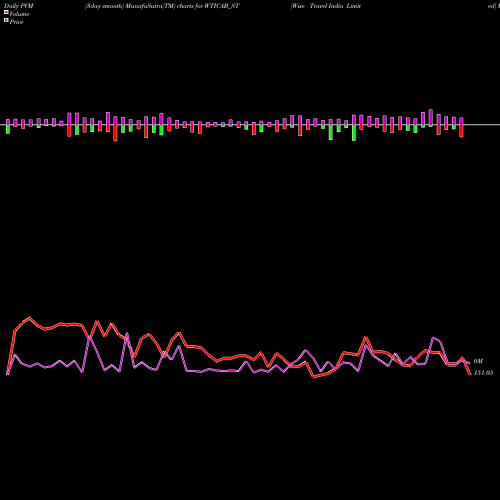Click the '151.05' price value label
Image resolution: width=500 pixels, height=500 pixels.
coord(483,373)
